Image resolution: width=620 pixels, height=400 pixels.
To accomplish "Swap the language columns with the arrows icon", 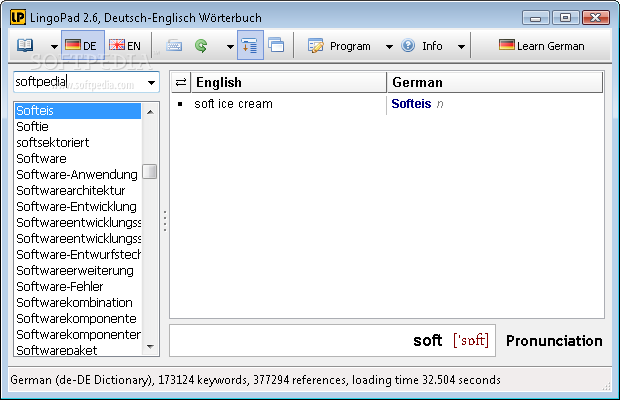I will [181, 82].
